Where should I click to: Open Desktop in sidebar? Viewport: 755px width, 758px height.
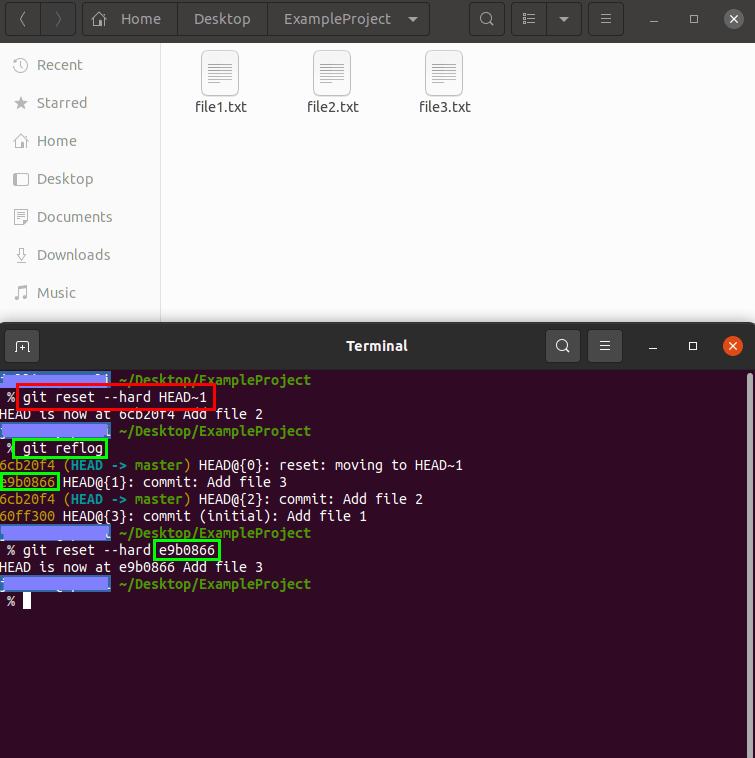coord(80,179)
